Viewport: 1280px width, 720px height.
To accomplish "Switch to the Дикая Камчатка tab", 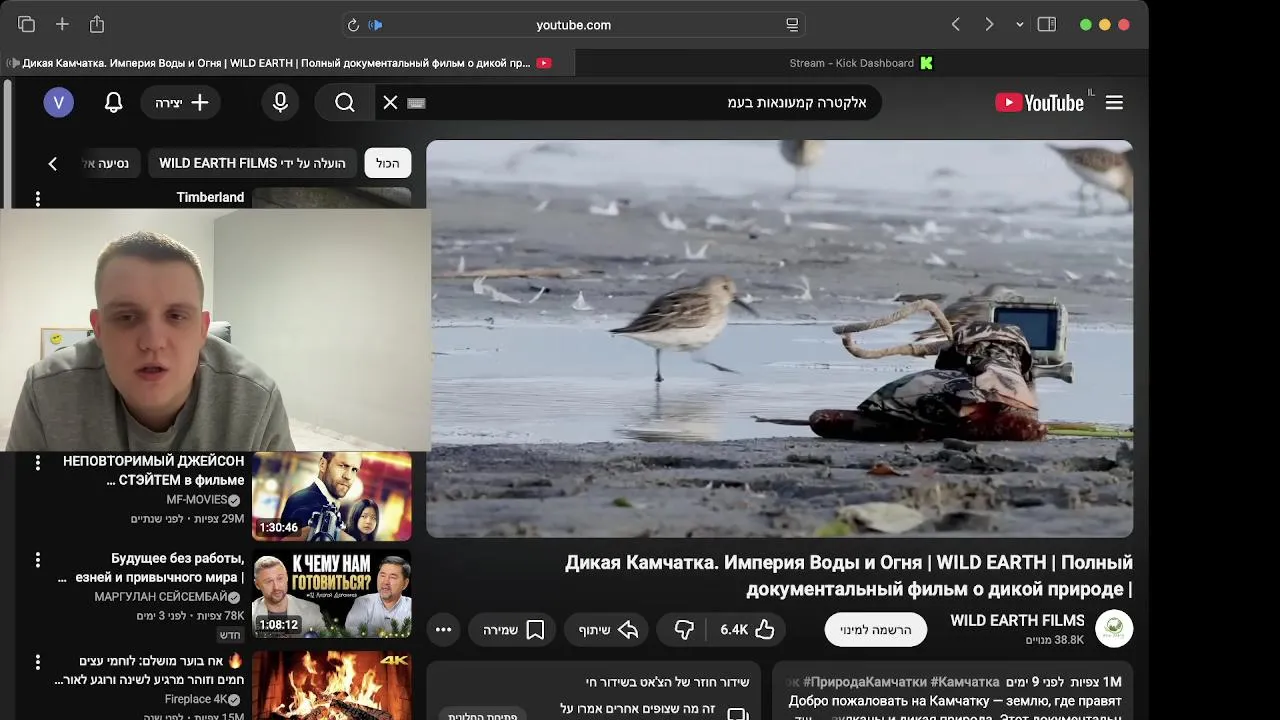I will tap(288, 63).
